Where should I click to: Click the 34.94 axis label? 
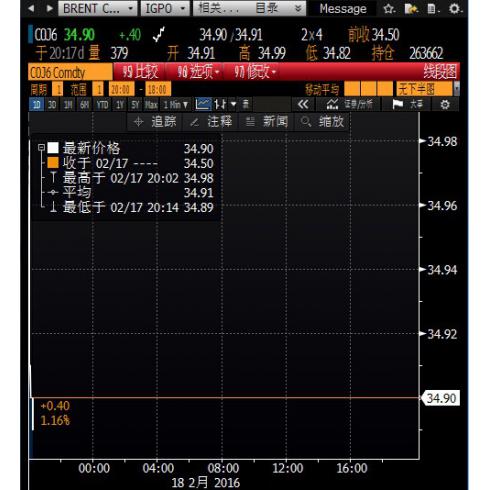click(442, 270)
